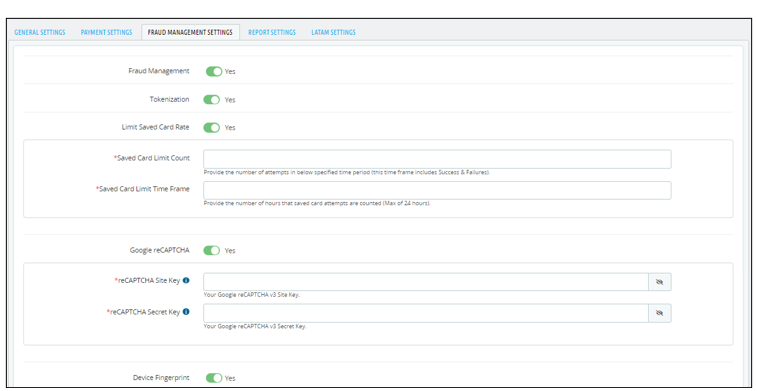Screen dimensions: 757x391
Task: Click the Saved Card Limit Count field
Action: pyautogui.click(x=437, y=159)
